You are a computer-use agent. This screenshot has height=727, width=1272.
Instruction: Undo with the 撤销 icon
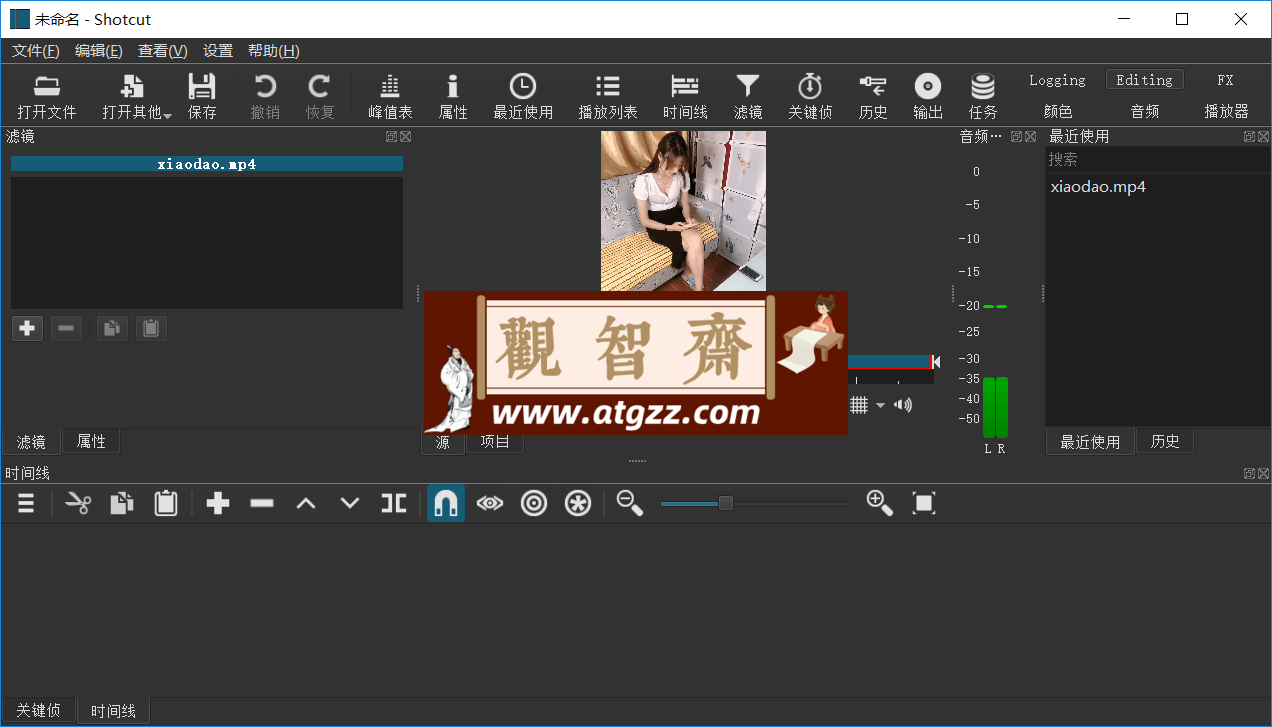(x=265, y=97)
